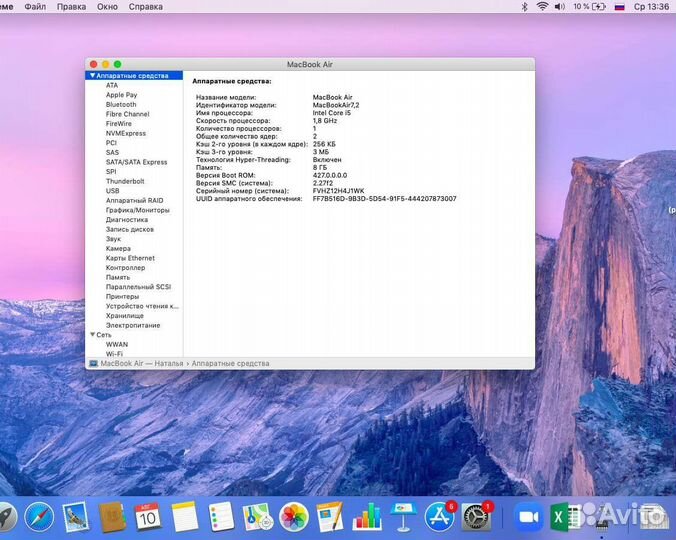Image resolution: width=676 pixels, height=540 pixels.
Task: Open Calendar icon showing 10
Action: click(148, 517)
